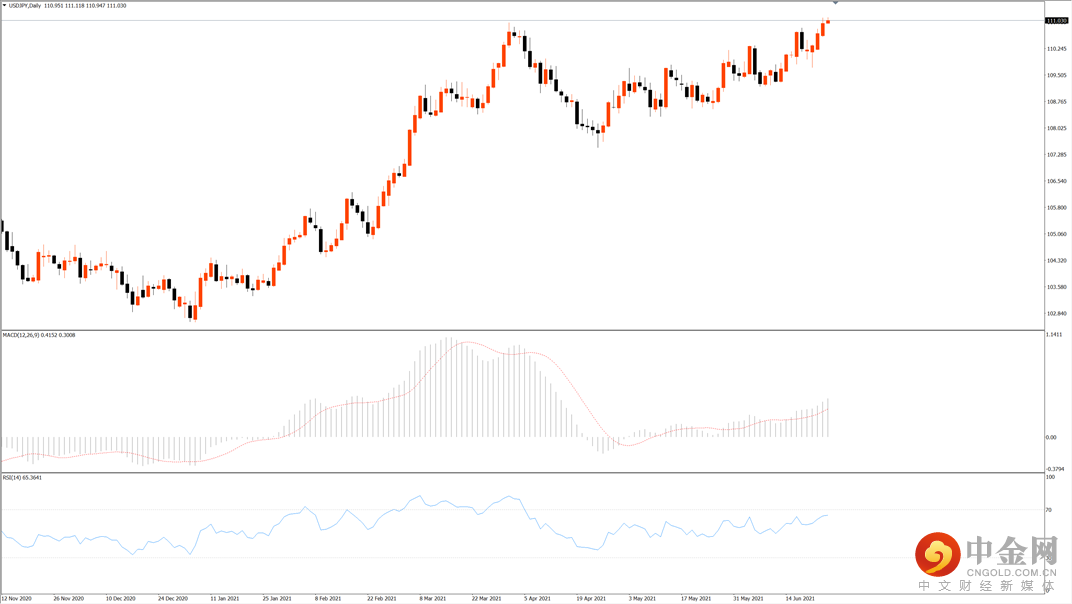This screenshot has width=1072, height=604.
Task: Click the RSI scale value 100
Action: [1051, 477]
